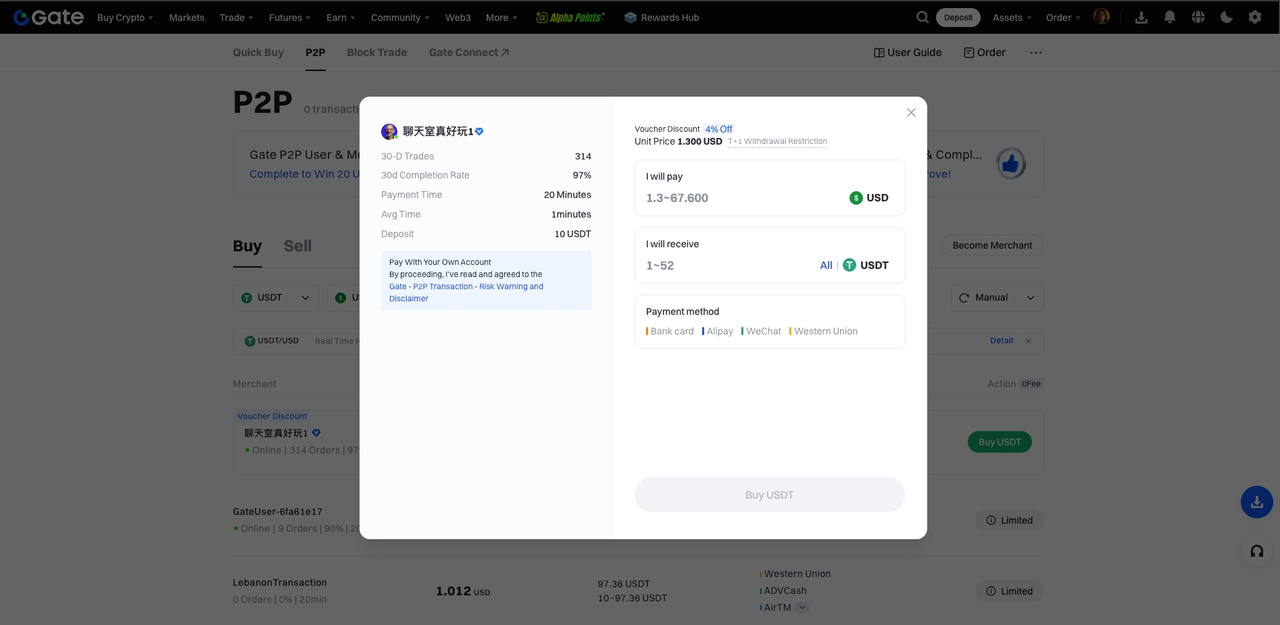This screenshot has width=1280, height=625.
Task: Click the All link in receive field
Action: point(826,265)
